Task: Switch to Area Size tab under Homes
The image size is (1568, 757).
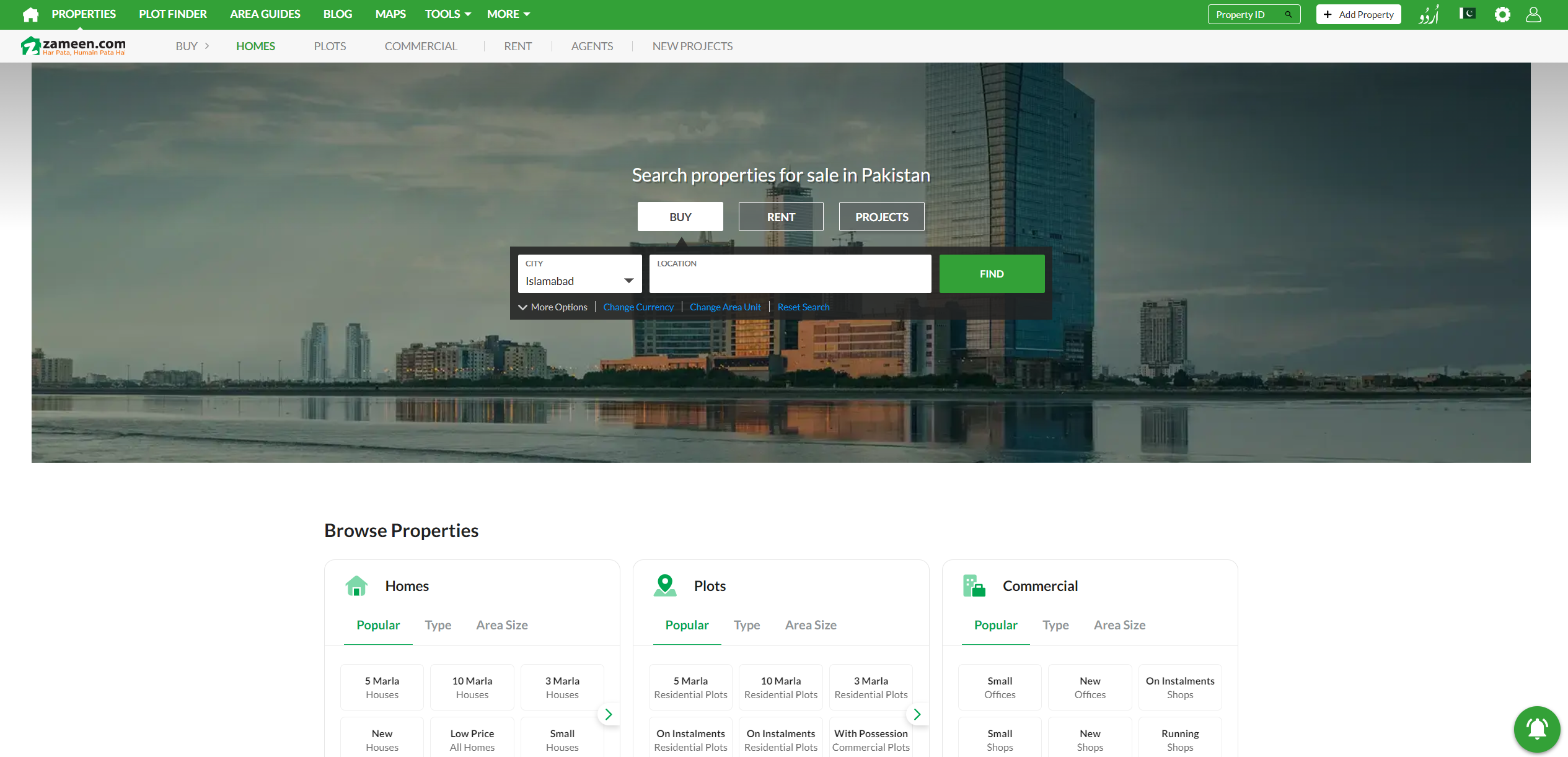Action: pyautogui.click(x=501, y=625)
